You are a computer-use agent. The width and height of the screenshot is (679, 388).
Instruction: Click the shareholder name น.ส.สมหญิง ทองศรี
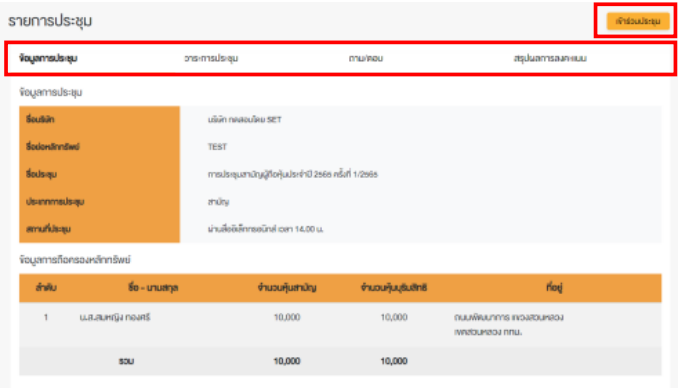tap(114, 317)
